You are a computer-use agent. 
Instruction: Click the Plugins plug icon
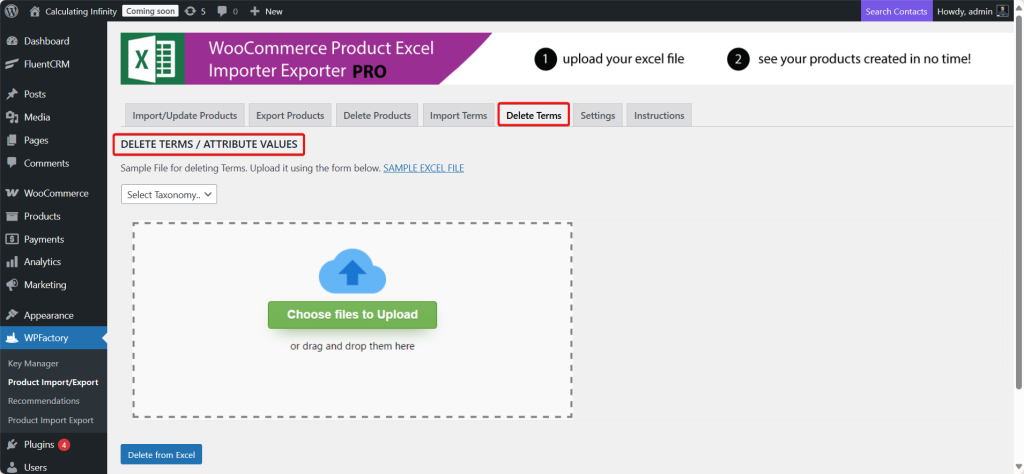click(x=12, y=445)
